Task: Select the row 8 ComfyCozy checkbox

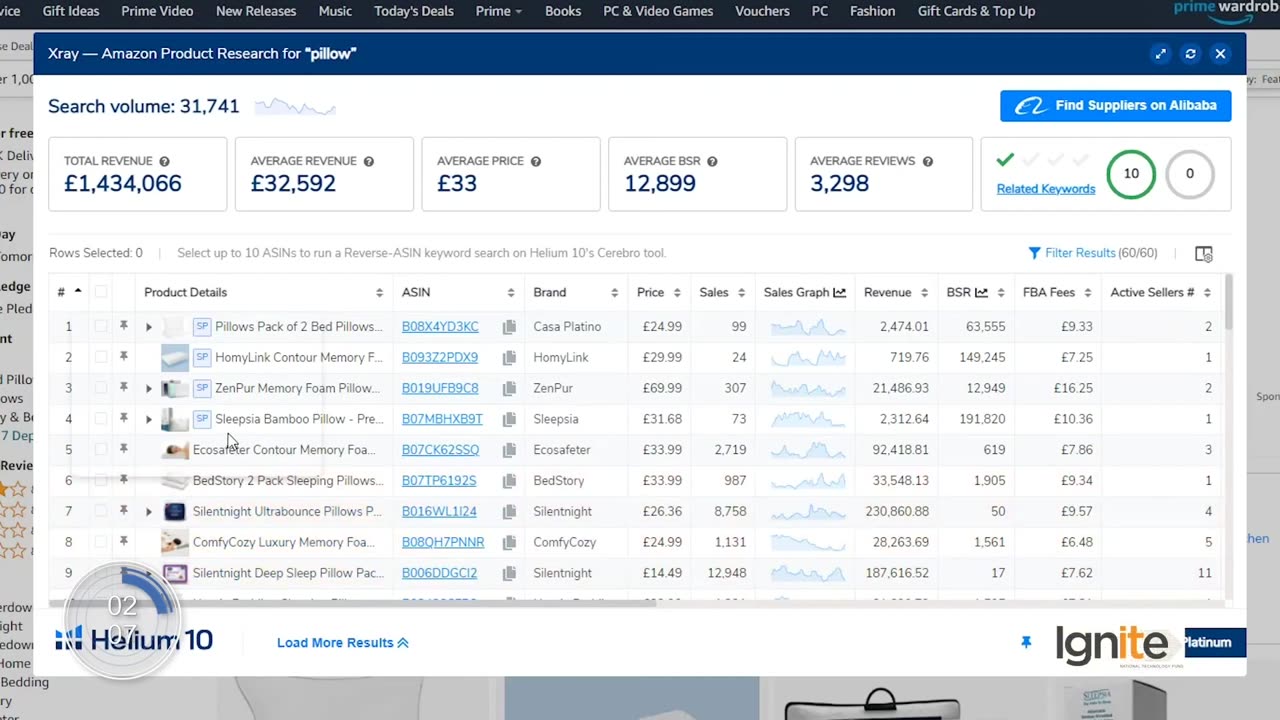Action: (101, 542)
